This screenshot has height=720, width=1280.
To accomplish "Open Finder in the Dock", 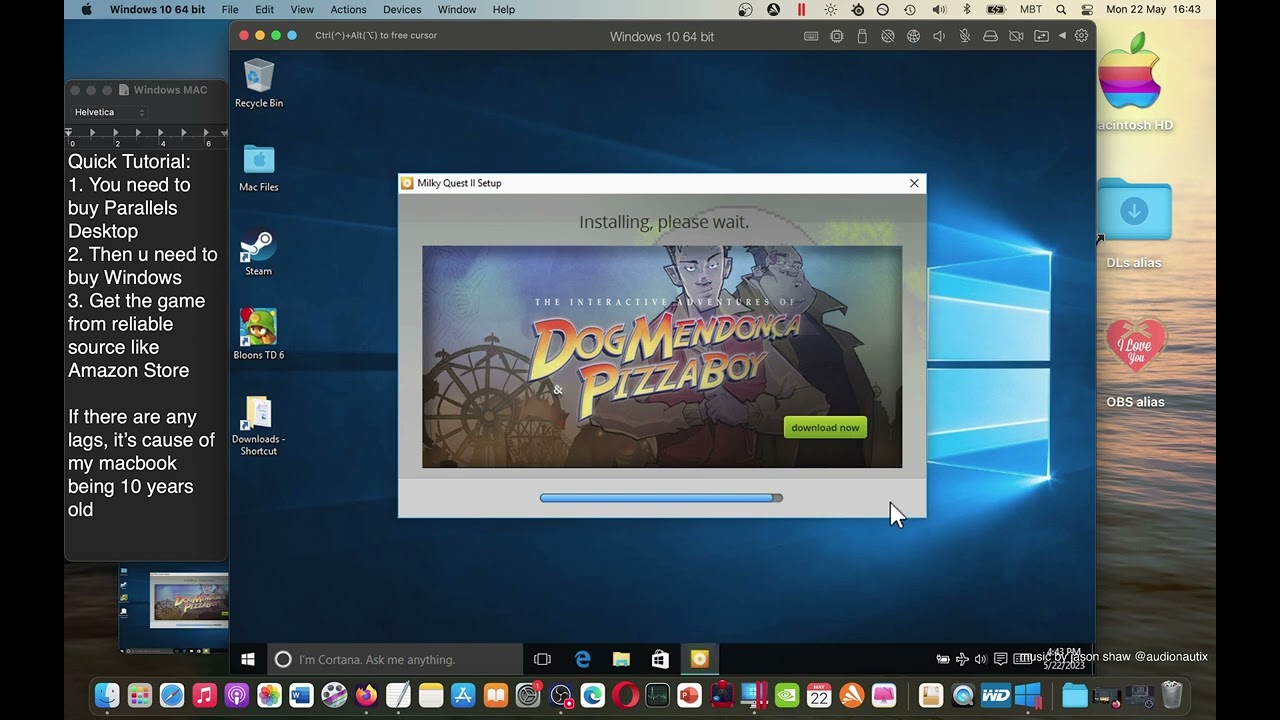I will (107, 695).
